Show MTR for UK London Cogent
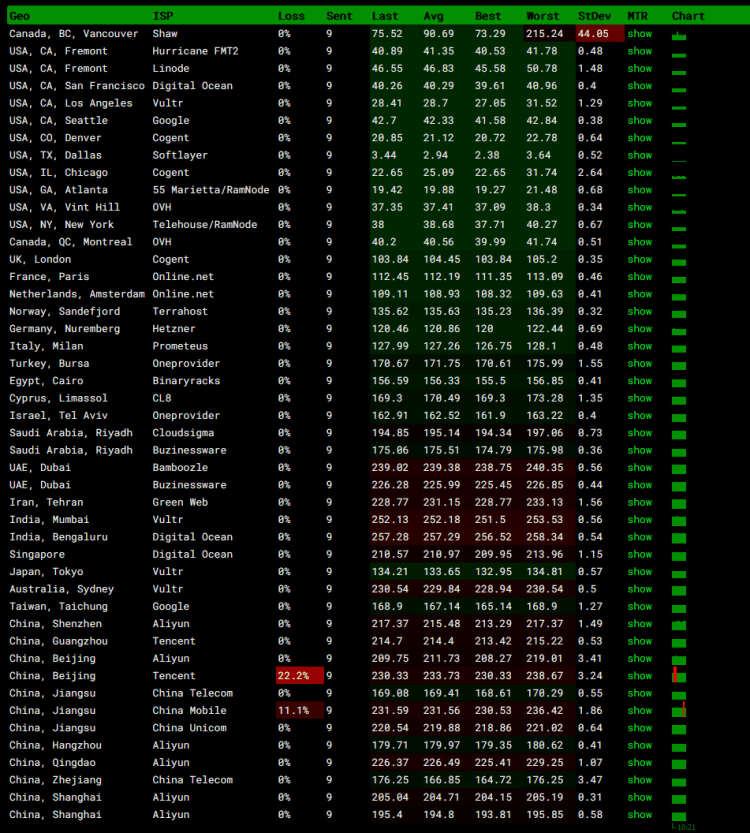Screen dimensions: 750x833 tap(640, 260)
